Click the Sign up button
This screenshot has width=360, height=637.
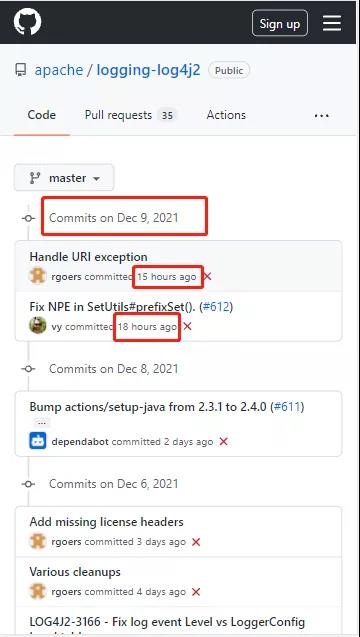[280, 24]
